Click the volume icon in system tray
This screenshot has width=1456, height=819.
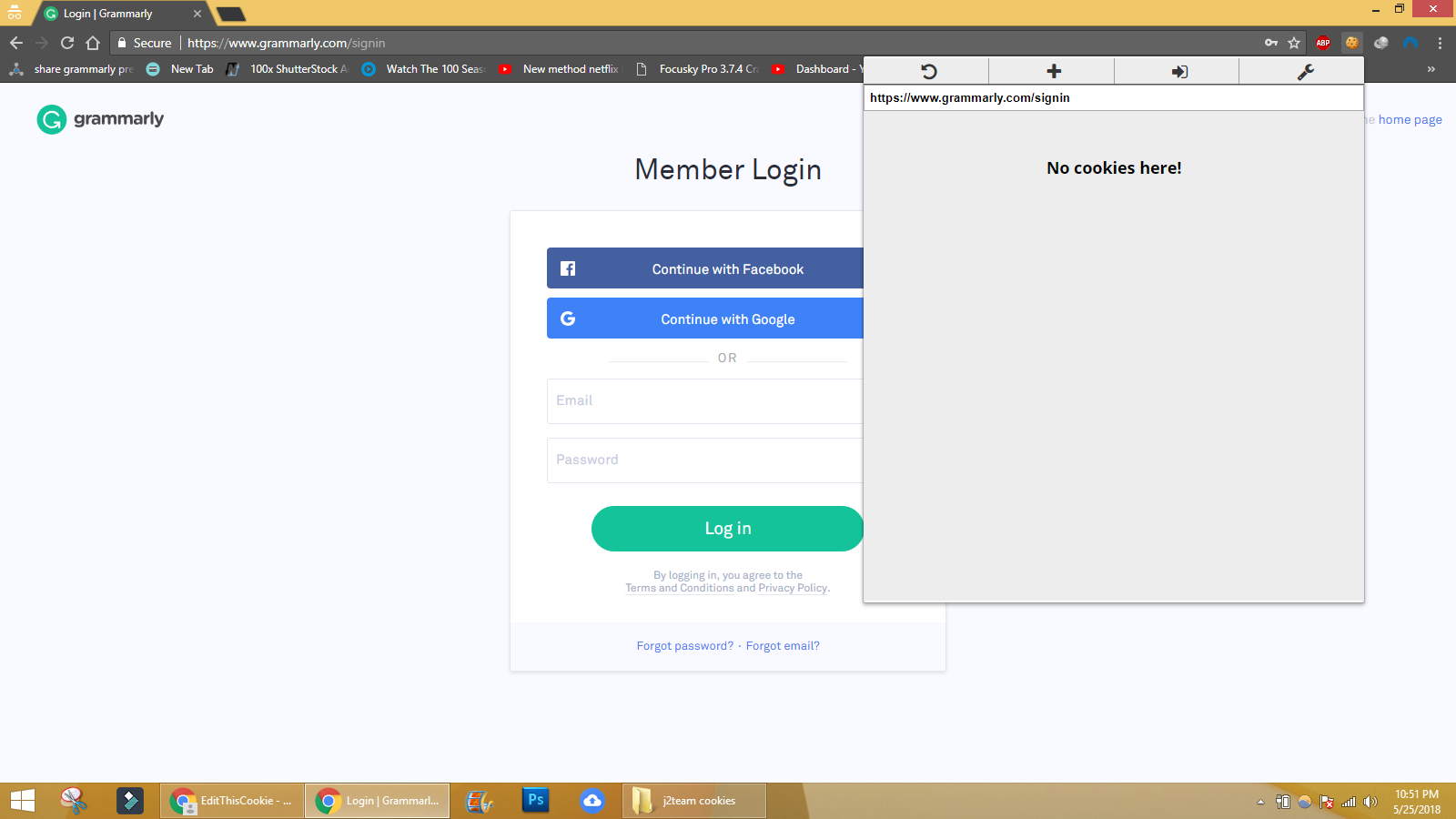[x=1370, y=802]
